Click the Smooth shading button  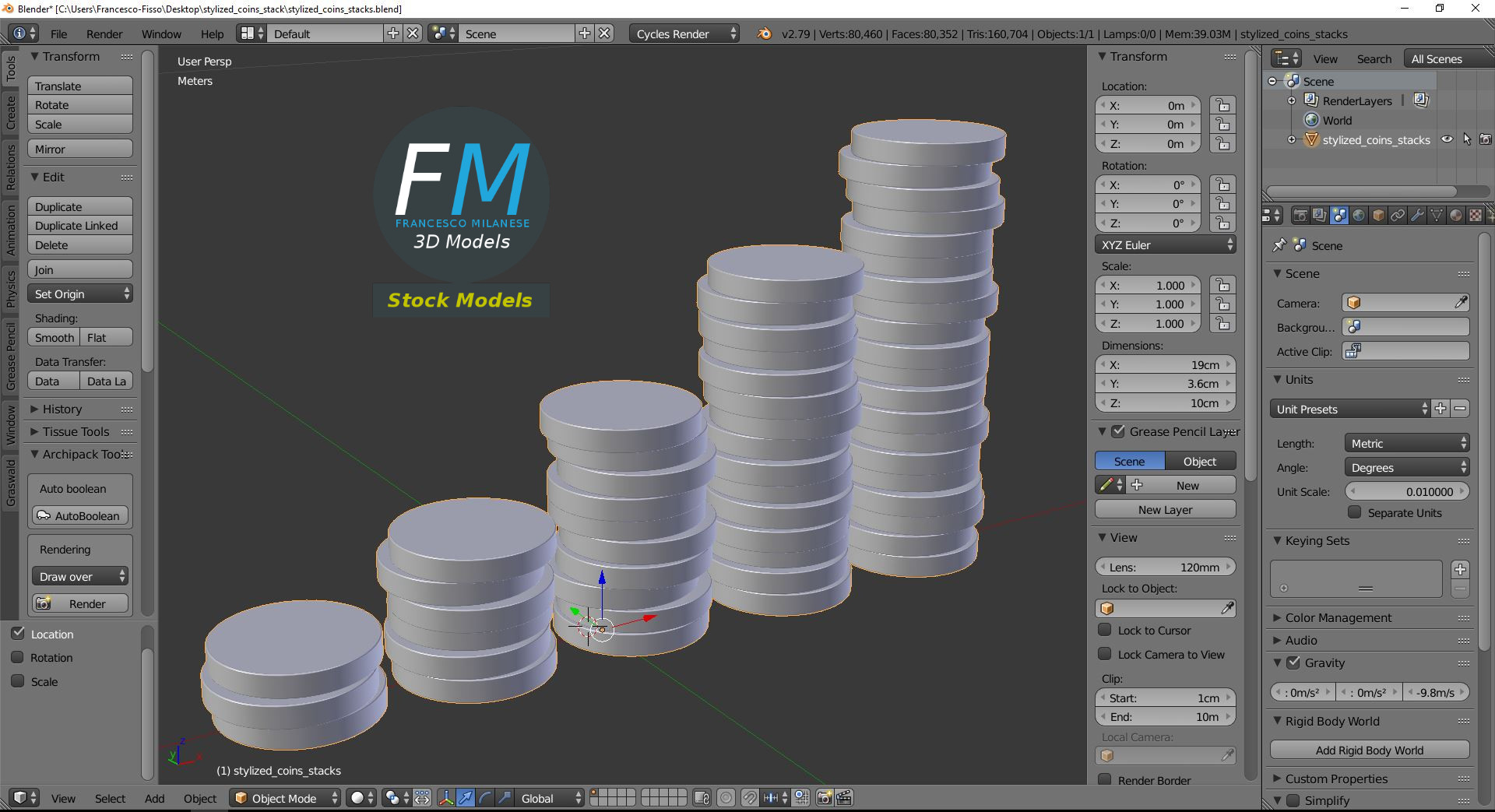[x=54, y=337]
